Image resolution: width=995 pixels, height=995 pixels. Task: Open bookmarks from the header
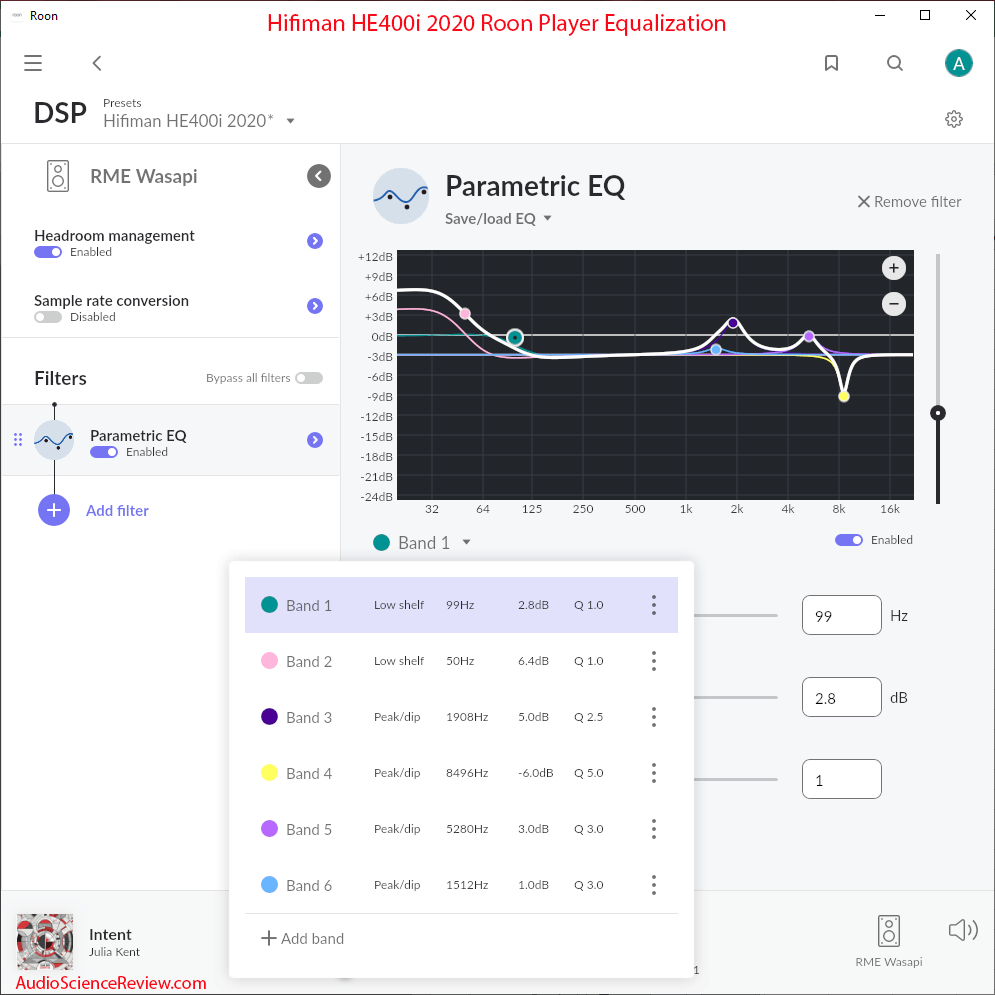(831, 63)
